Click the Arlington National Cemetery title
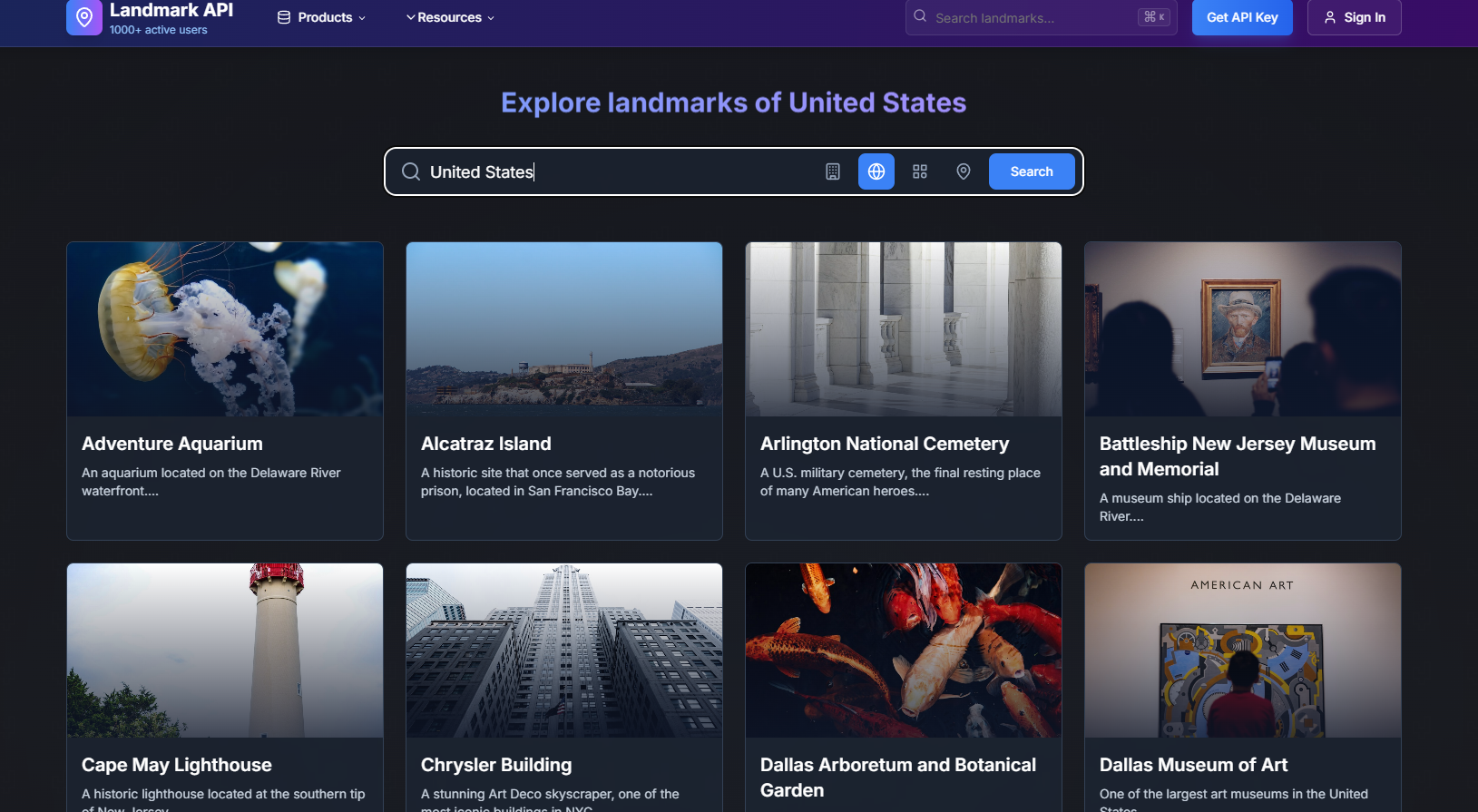 coord(885,444)
